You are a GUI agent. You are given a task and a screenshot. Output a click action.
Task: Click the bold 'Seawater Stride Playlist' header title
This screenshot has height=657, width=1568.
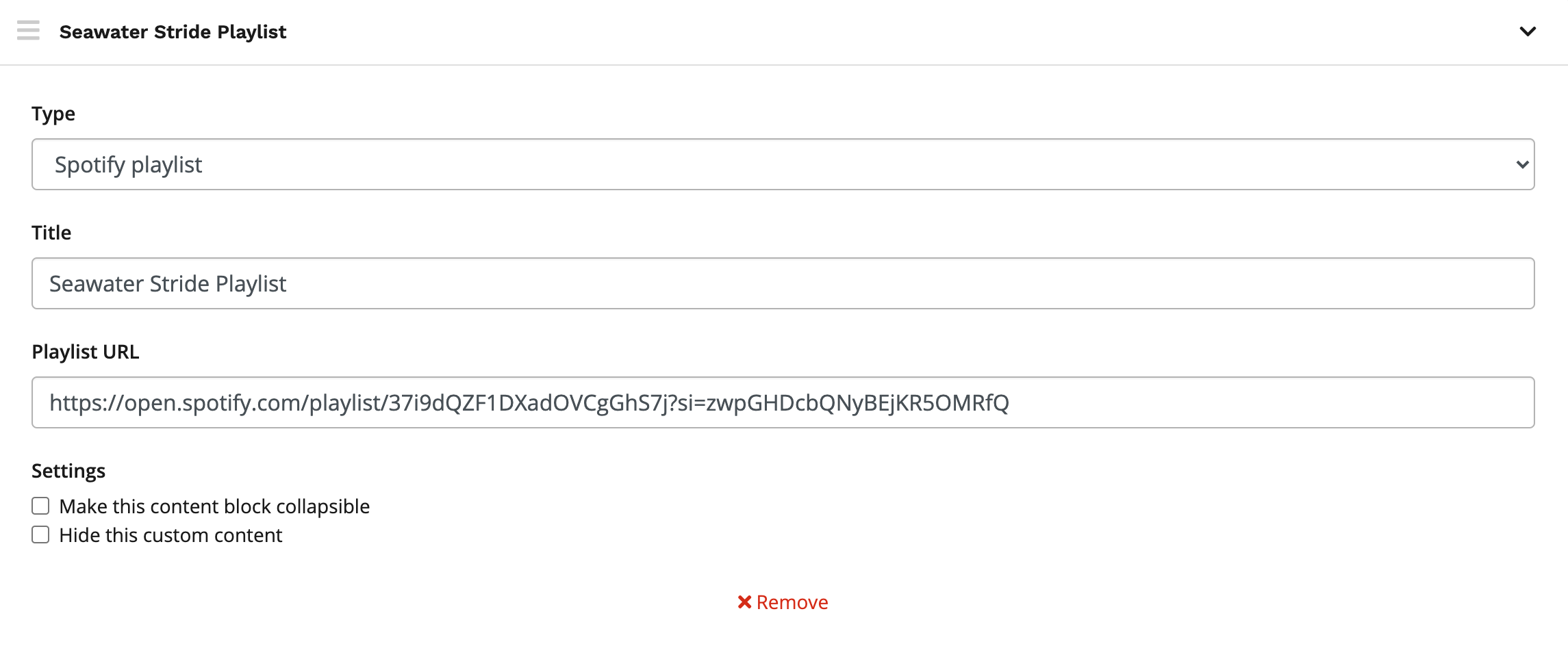point(173,32)
